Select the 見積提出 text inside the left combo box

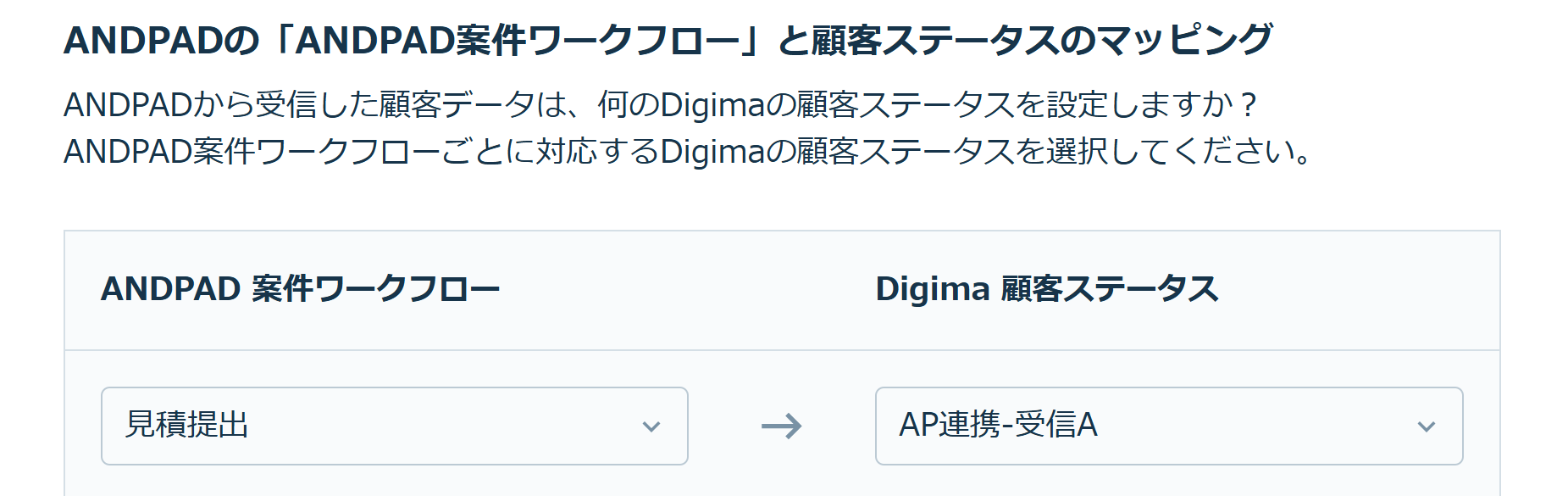[186, 424]
